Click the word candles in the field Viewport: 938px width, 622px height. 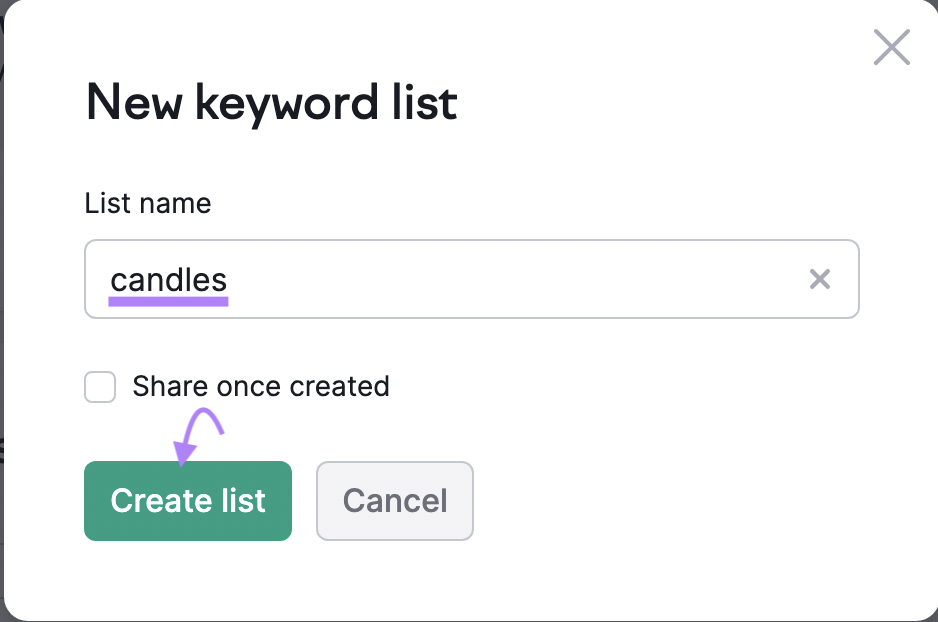pos(168,280)
